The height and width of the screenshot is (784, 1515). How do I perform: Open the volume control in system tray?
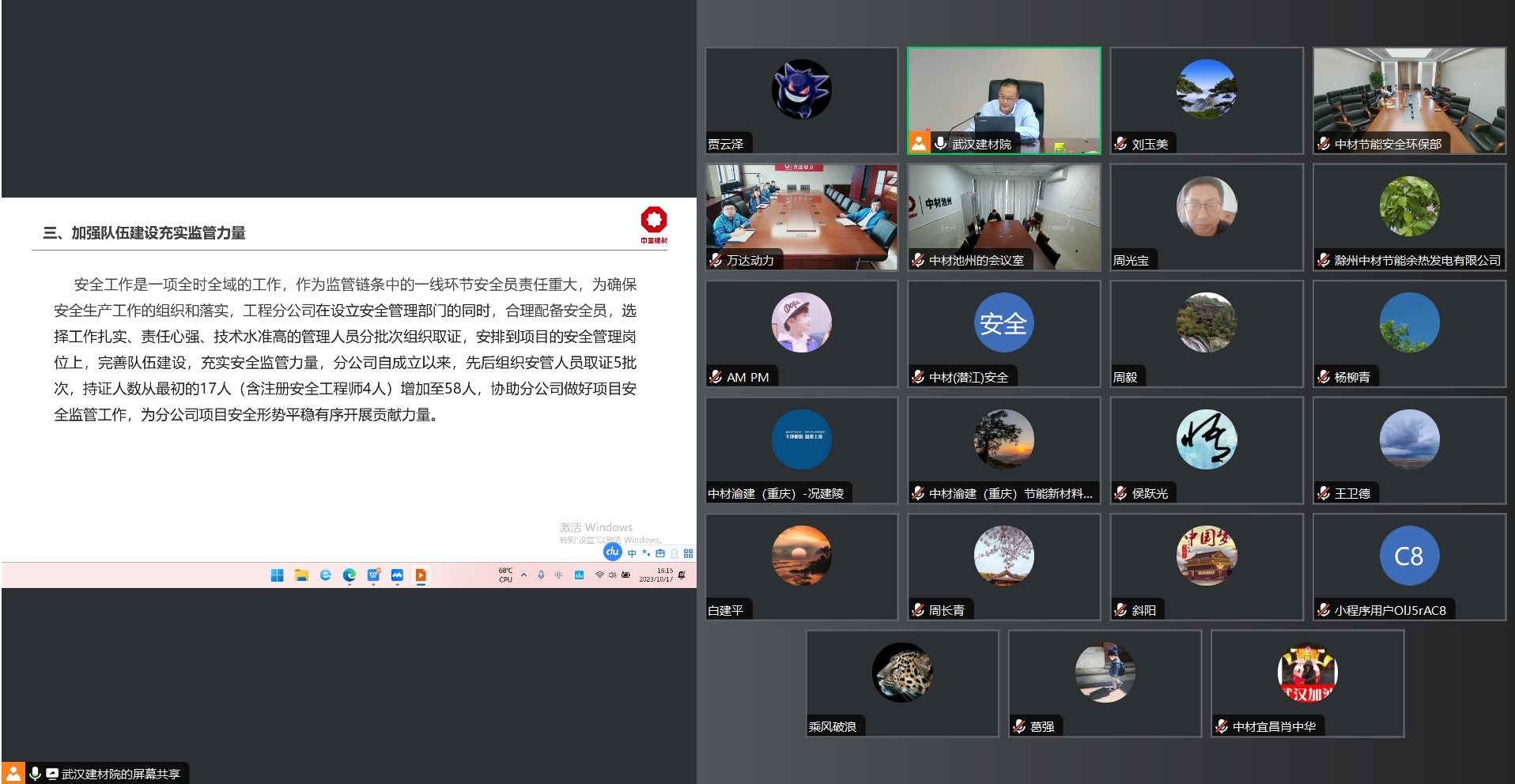612,575
